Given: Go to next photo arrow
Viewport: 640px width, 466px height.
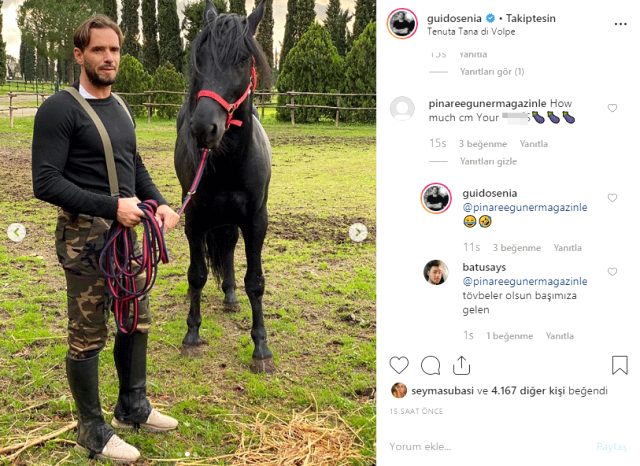Looking at the screenshot, I should 358,233.
